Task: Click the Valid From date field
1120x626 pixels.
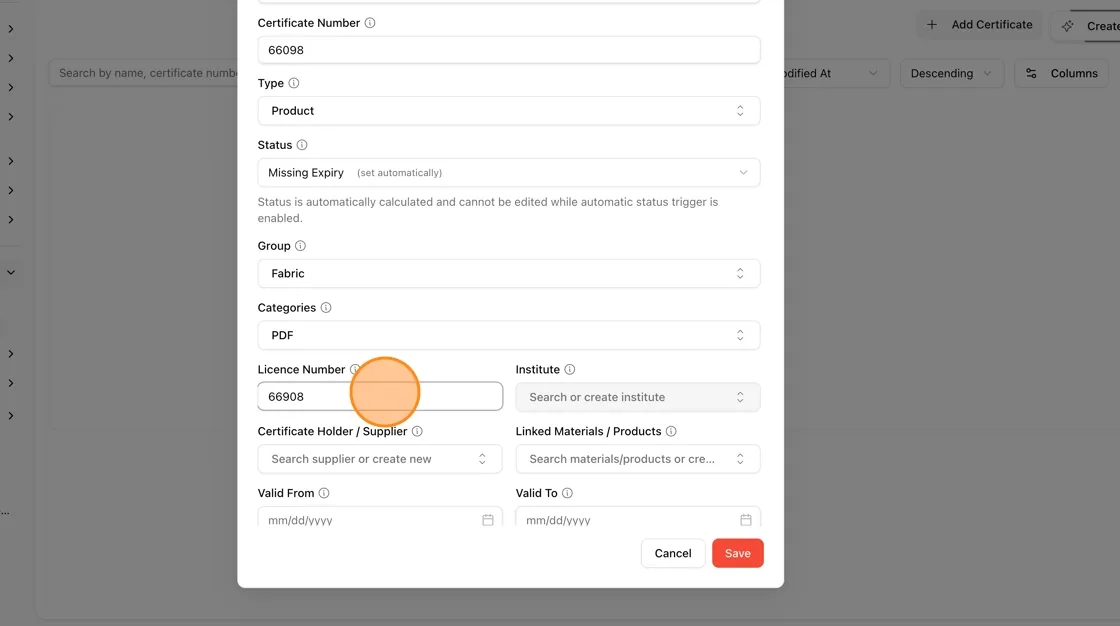Action: click(380, 517)
